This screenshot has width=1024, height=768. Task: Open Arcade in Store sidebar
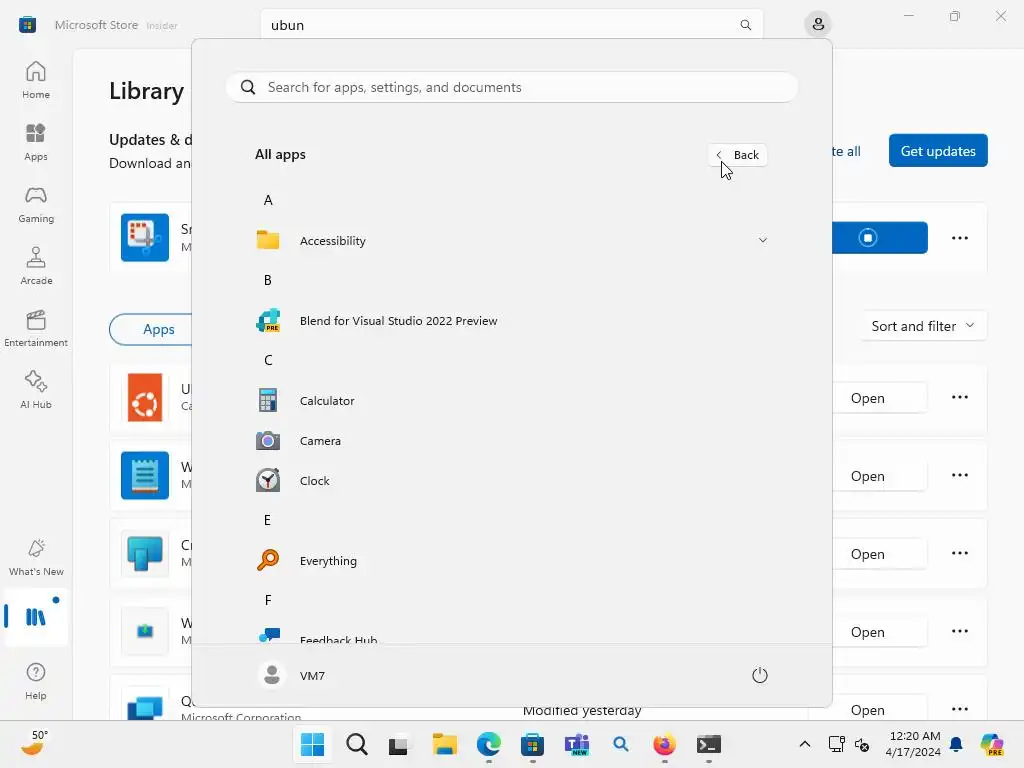point(36,266)
